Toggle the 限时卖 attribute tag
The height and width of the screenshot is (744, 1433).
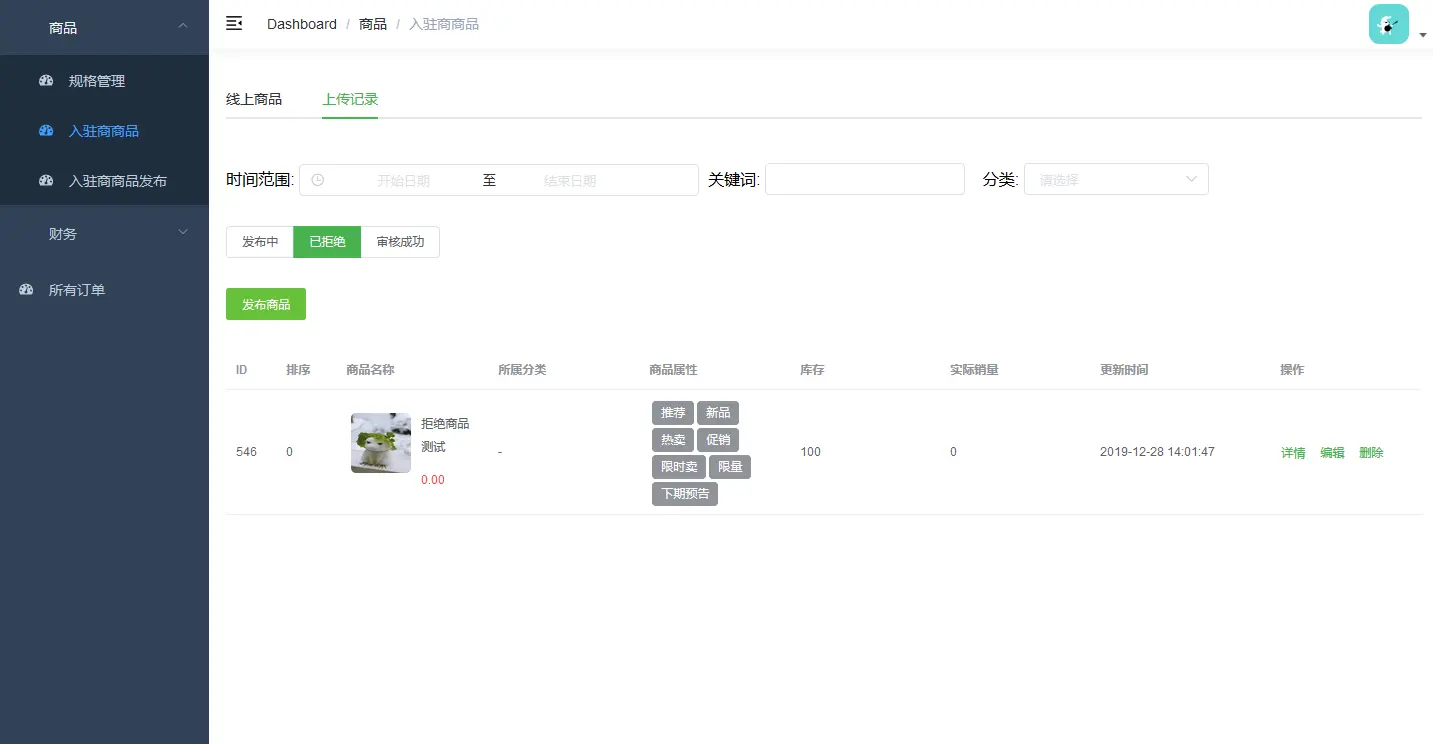point(679,467)
